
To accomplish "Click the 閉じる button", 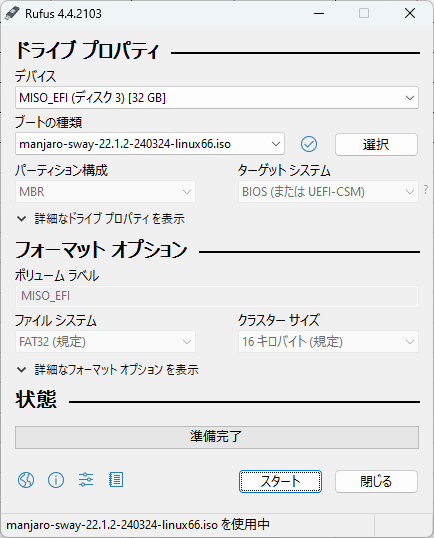I will (376, 481).
